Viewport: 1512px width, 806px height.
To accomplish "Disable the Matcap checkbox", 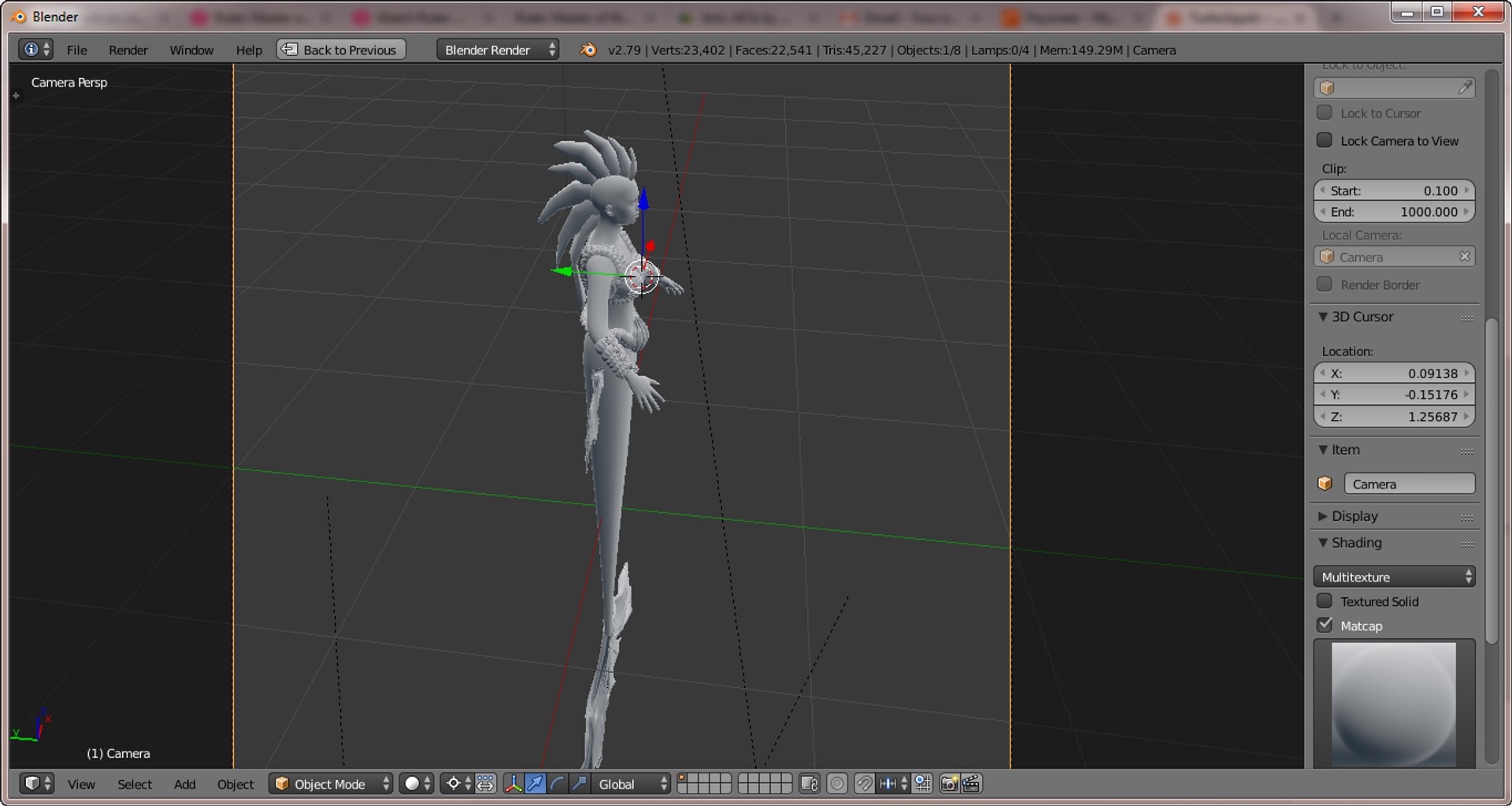I will coord(1325,626).
